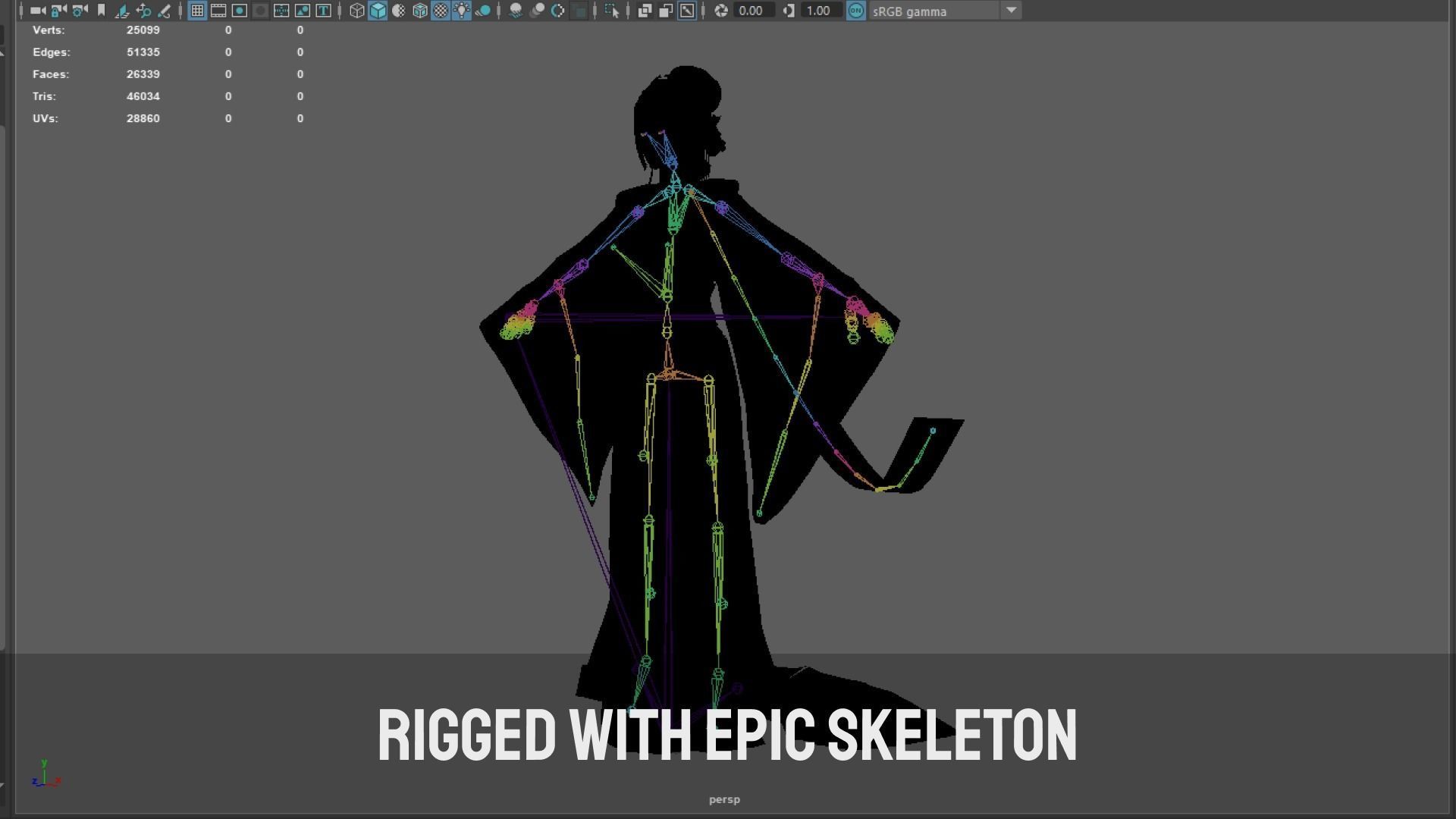Toggle Use All Lights bulb icon

pyautogui.click(x=462, y=11)
